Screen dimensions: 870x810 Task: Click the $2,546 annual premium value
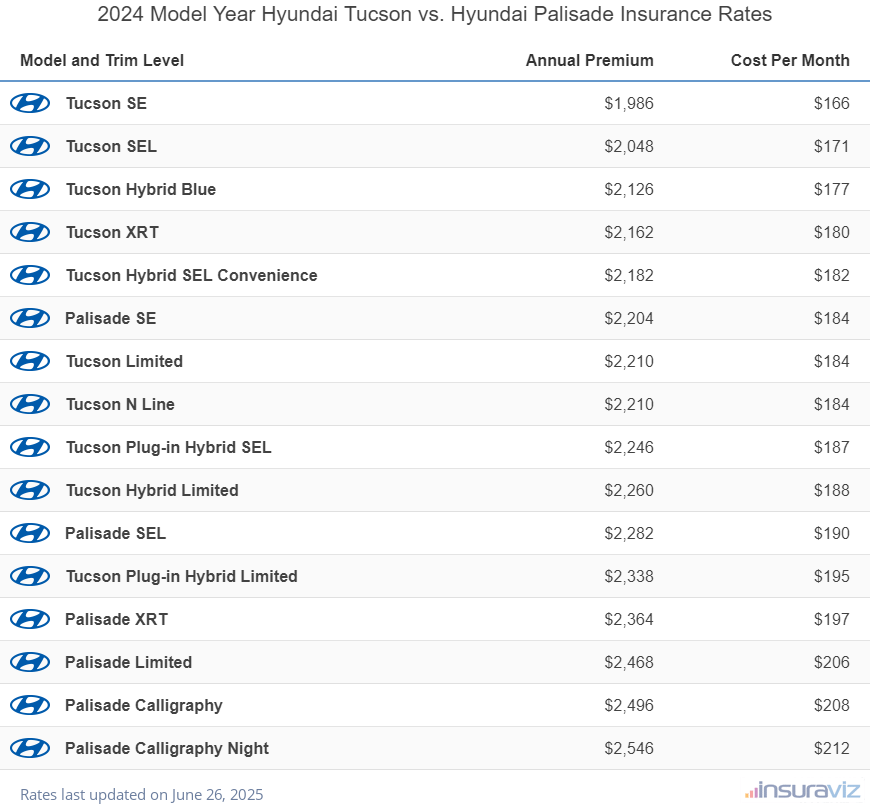(x=629, y=748)
